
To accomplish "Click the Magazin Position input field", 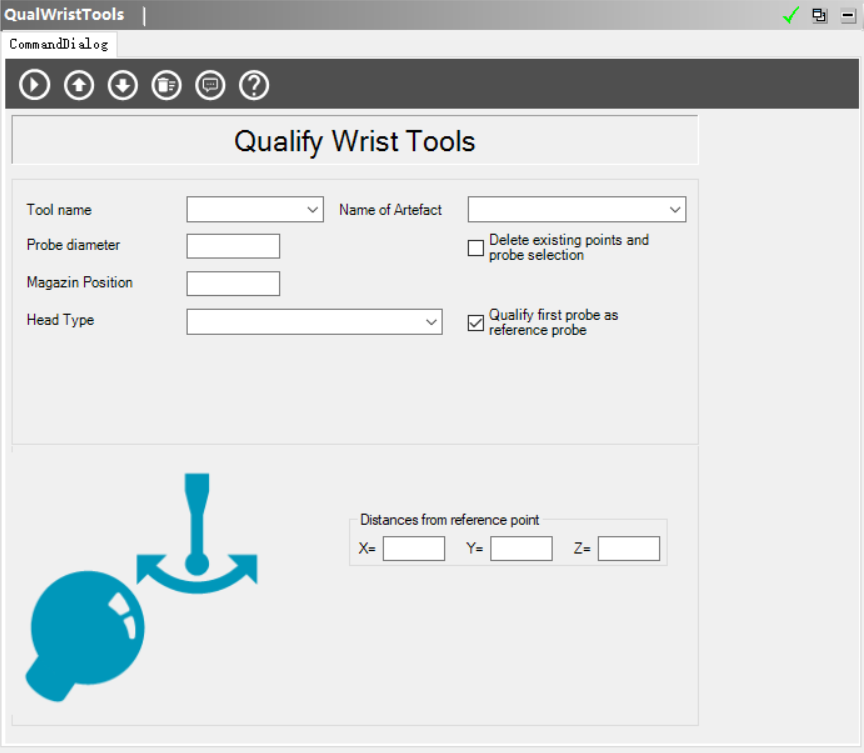I will [x=233, y=283].
